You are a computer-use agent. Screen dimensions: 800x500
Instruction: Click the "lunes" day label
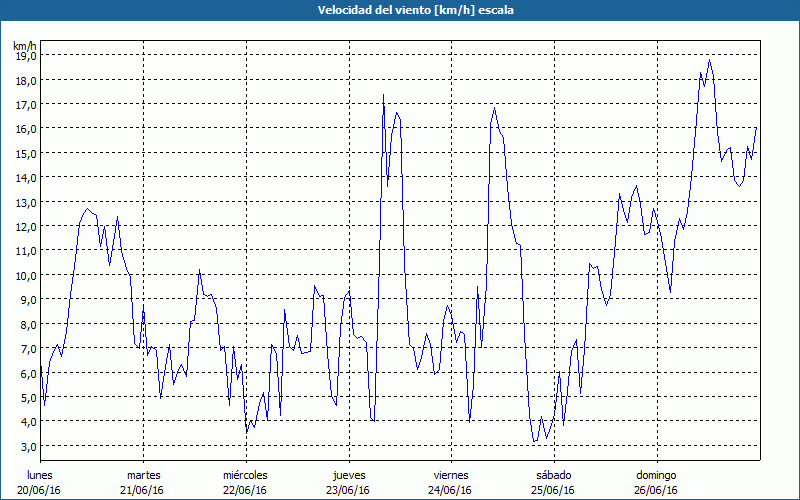pyautogui.click(x=41, y=474)
